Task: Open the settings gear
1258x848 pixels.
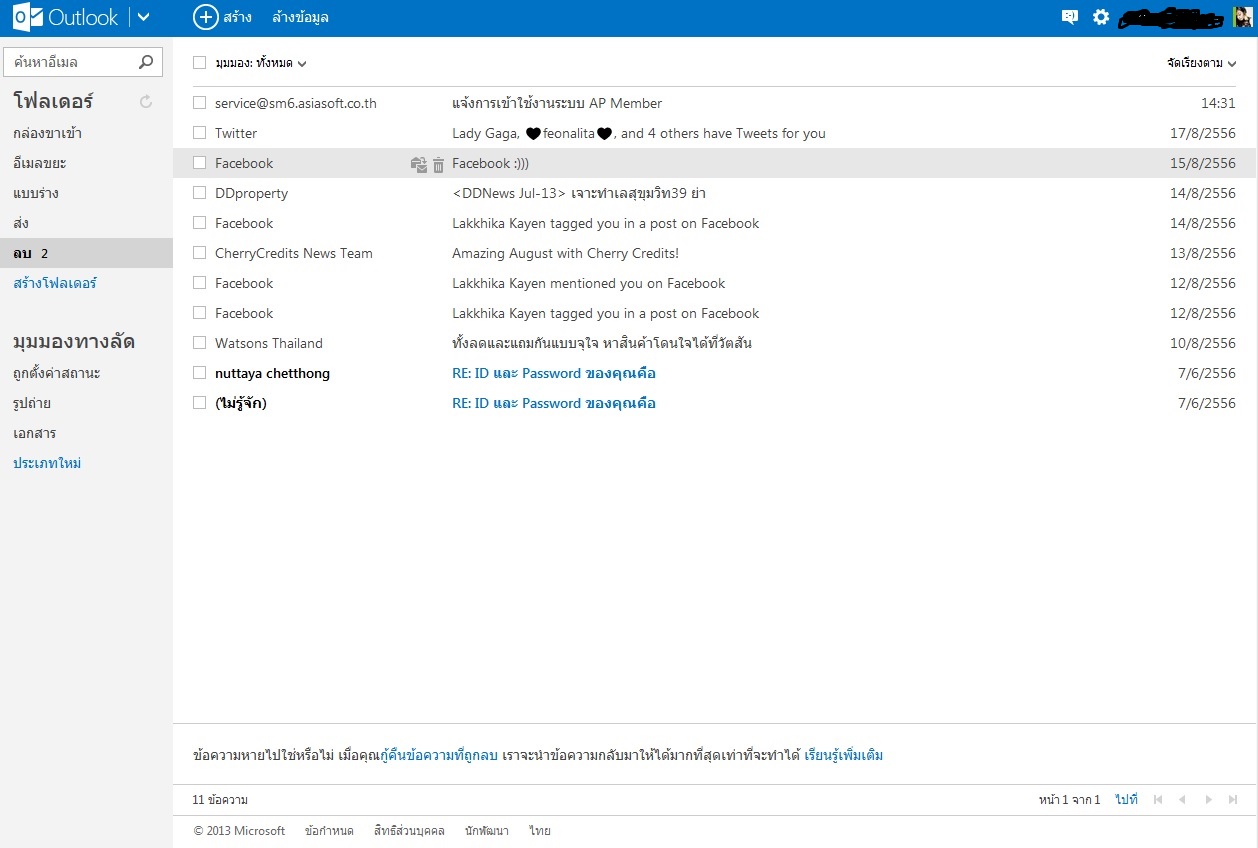Action: (x=1101, y=17)
